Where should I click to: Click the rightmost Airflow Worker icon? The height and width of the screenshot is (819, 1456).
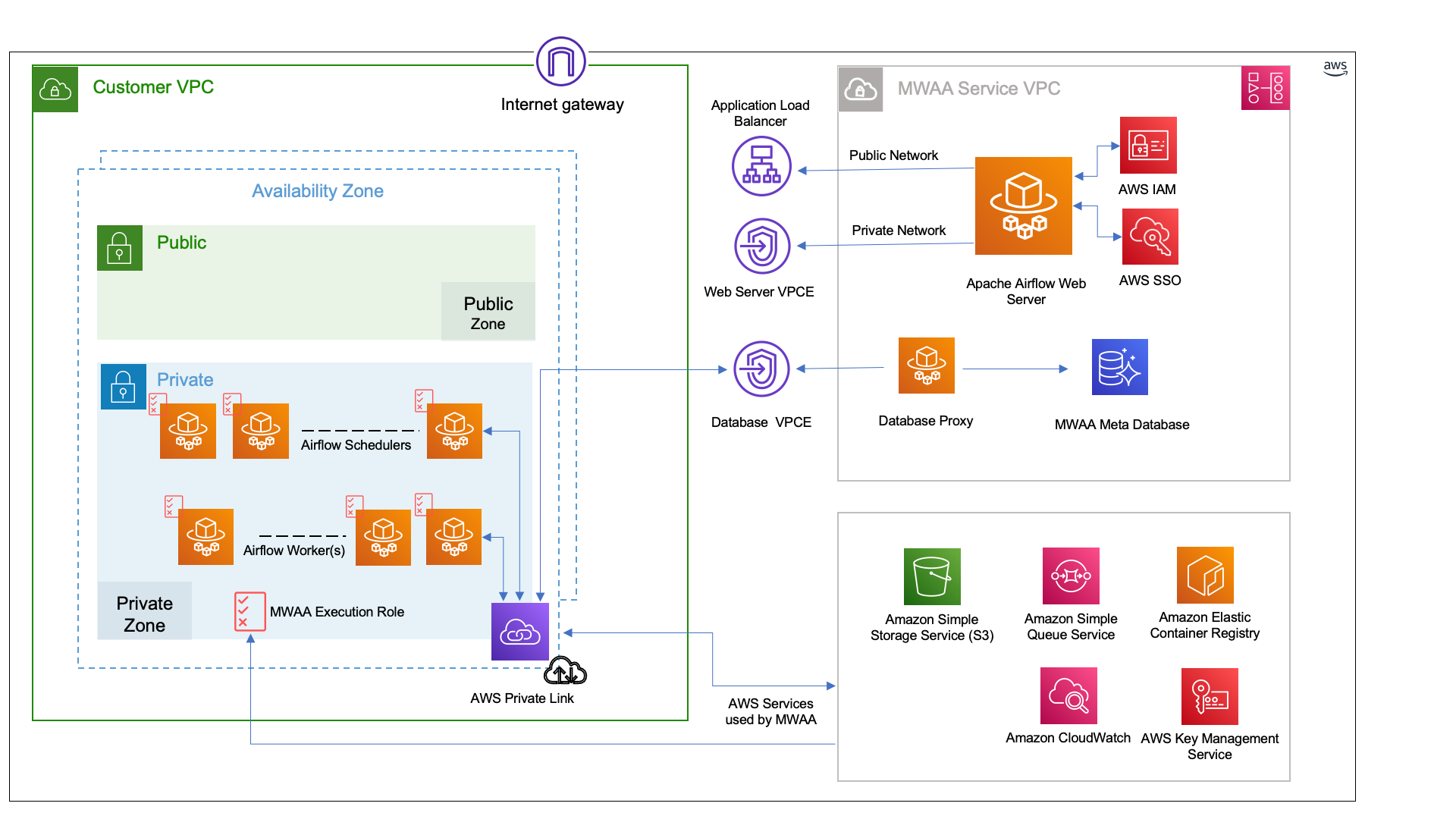click(x=453, y=537)
